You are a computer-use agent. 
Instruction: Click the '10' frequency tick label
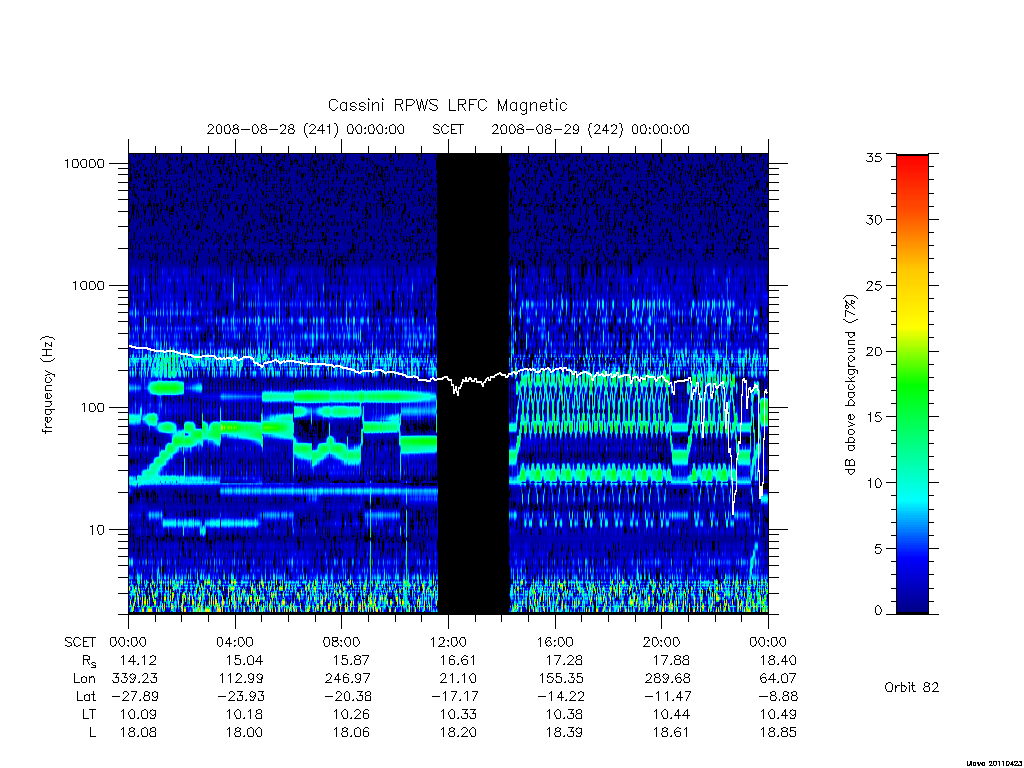coord(97,530)
